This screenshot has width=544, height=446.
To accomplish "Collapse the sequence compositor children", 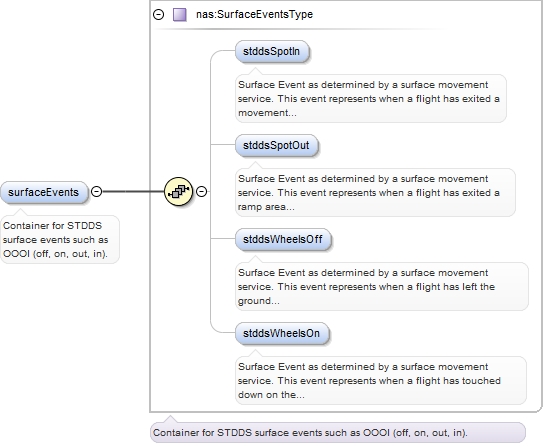I will click(x=202, y=191).
